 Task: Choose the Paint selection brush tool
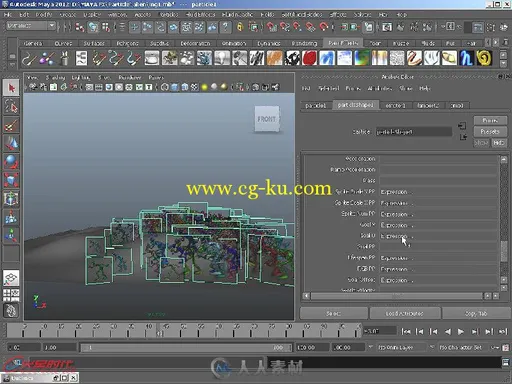click(11, 125)
